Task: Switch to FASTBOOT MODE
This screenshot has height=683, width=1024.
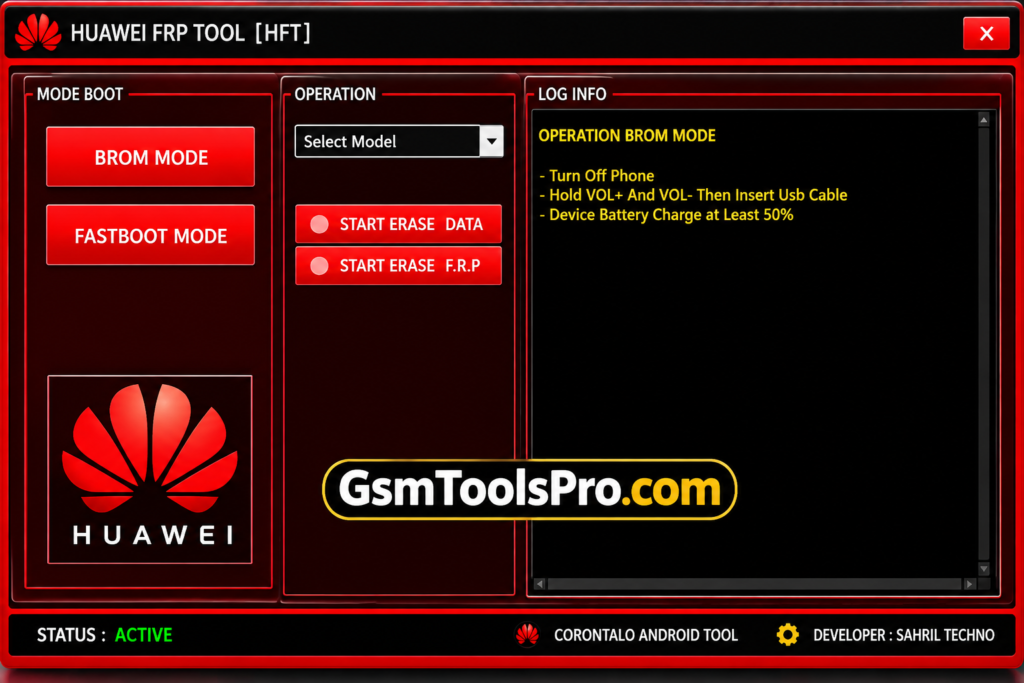Action: (150, 235)
